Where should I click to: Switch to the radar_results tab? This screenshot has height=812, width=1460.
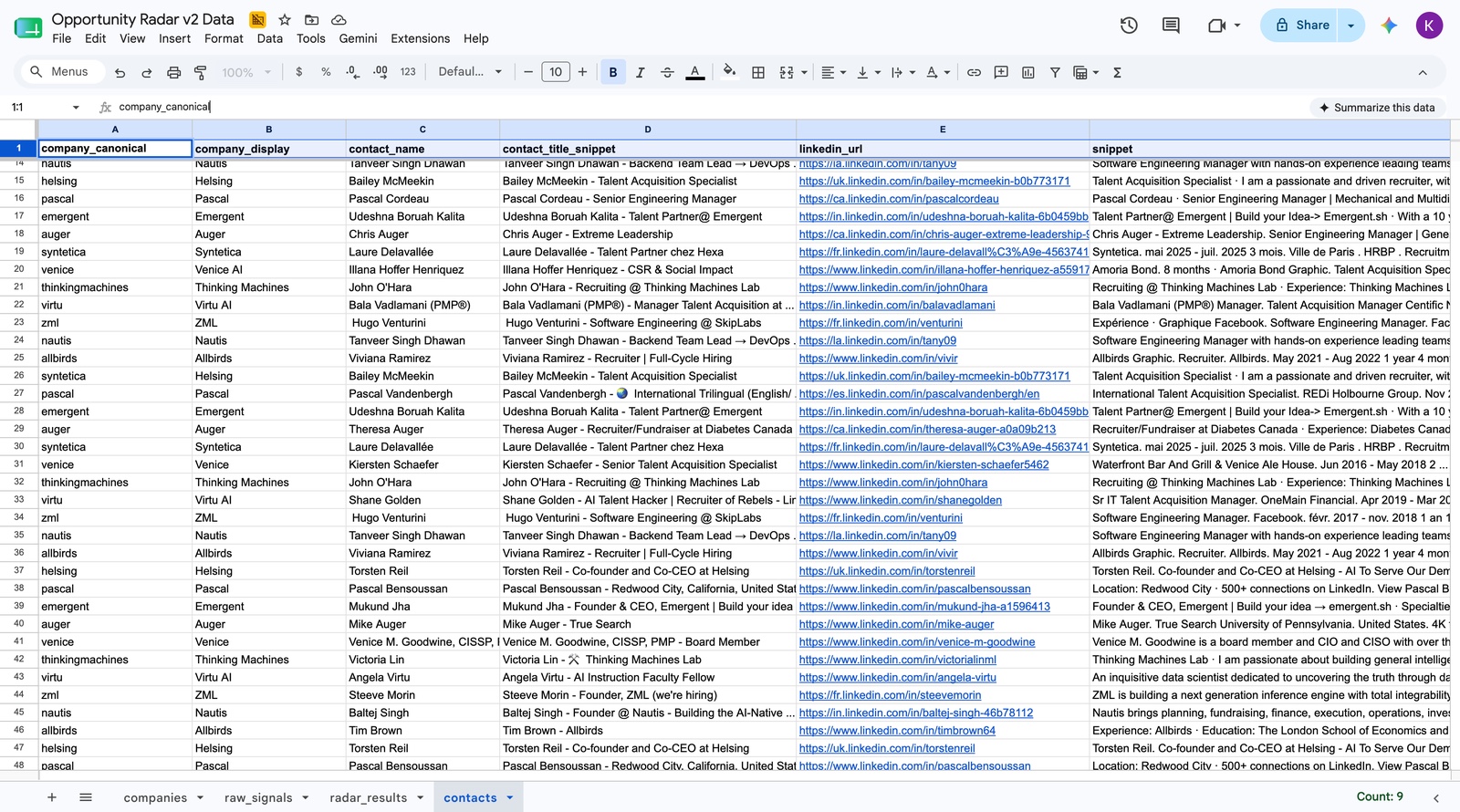(x=369, y=797)
